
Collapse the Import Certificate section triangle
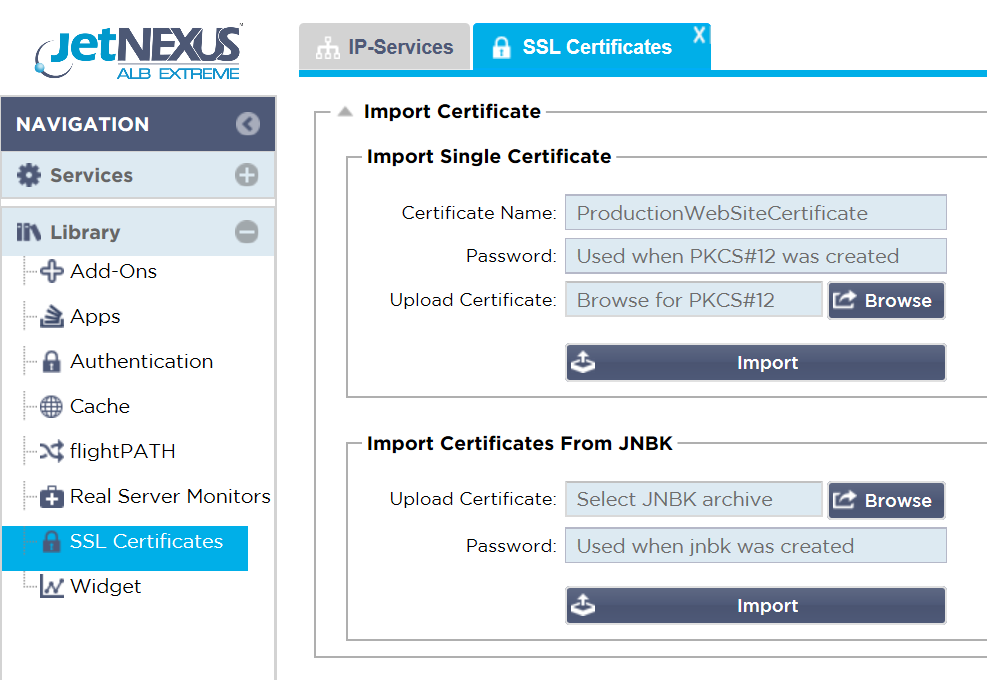tap(345, 112)
